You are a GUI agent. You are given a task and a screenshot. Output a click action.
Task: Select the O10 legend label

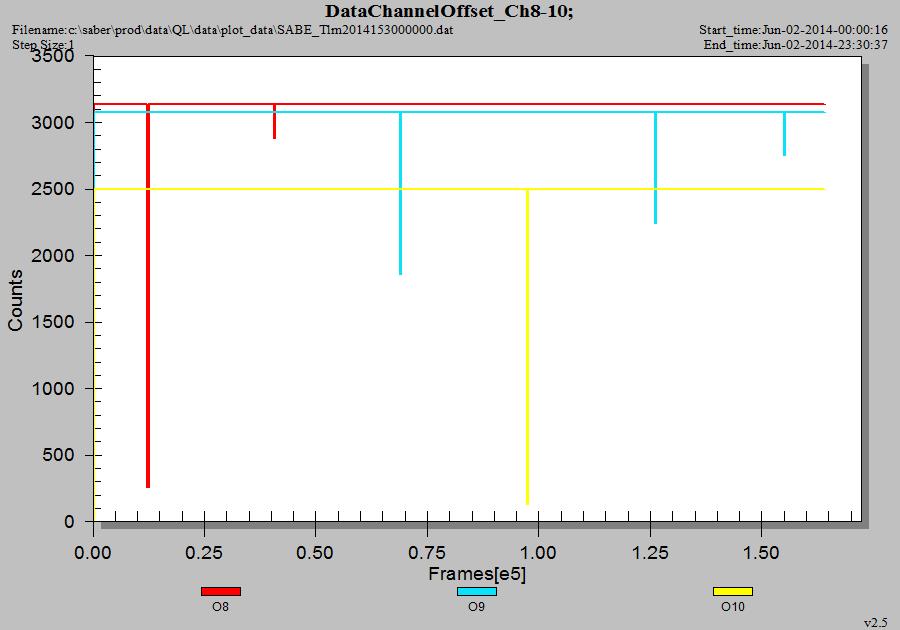pos(732,606)
